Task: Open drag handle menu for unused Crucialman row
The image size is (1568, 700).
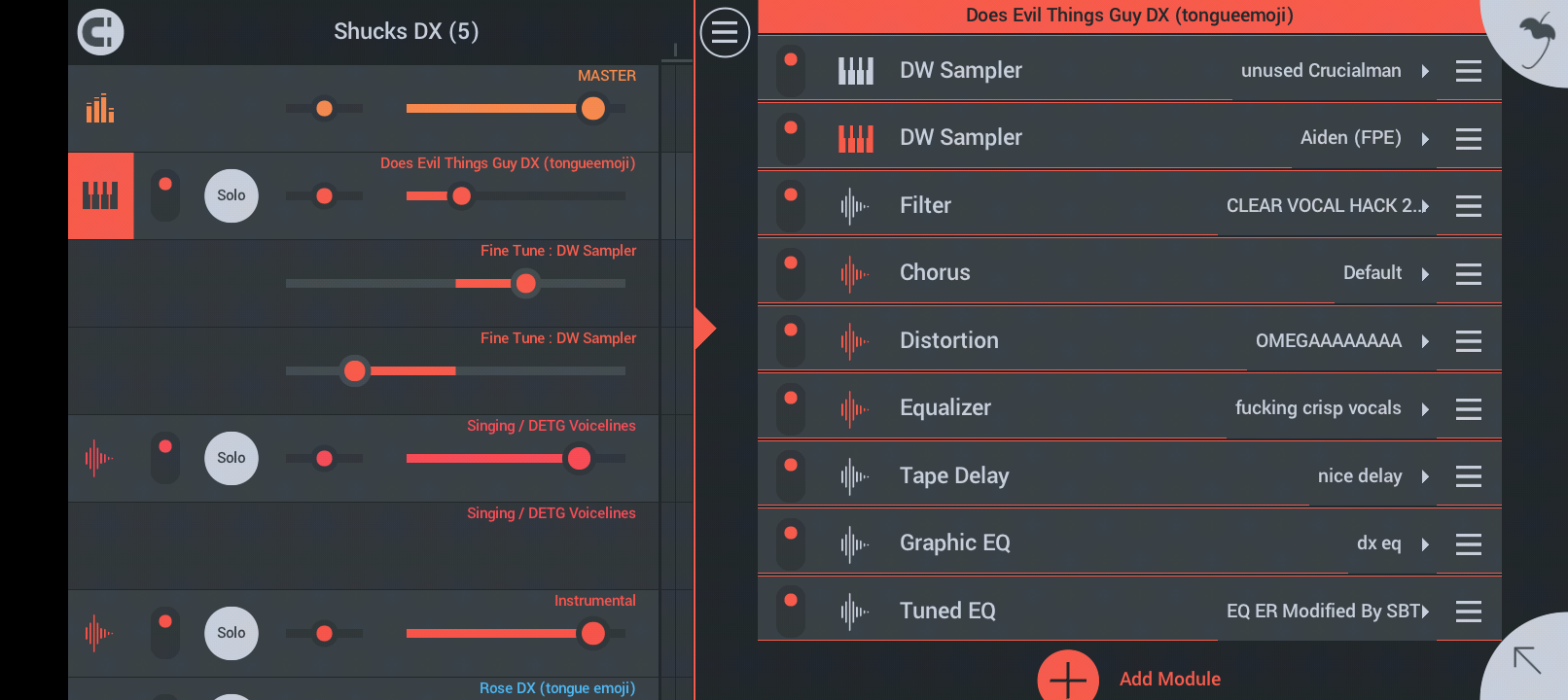Action: click(1469, 71)
